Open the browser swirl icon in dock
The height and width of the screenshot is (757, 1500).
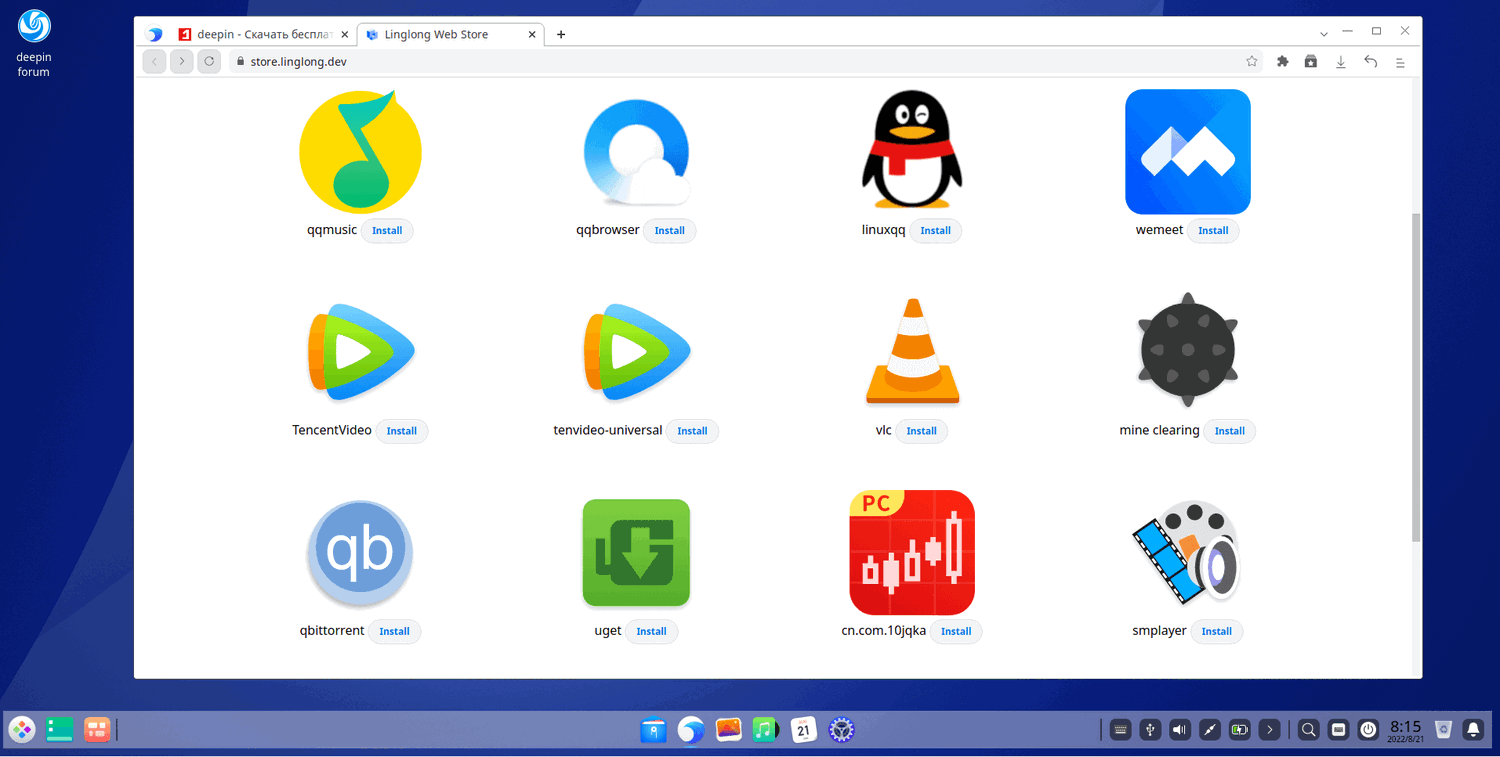click(x=691, y=730)
